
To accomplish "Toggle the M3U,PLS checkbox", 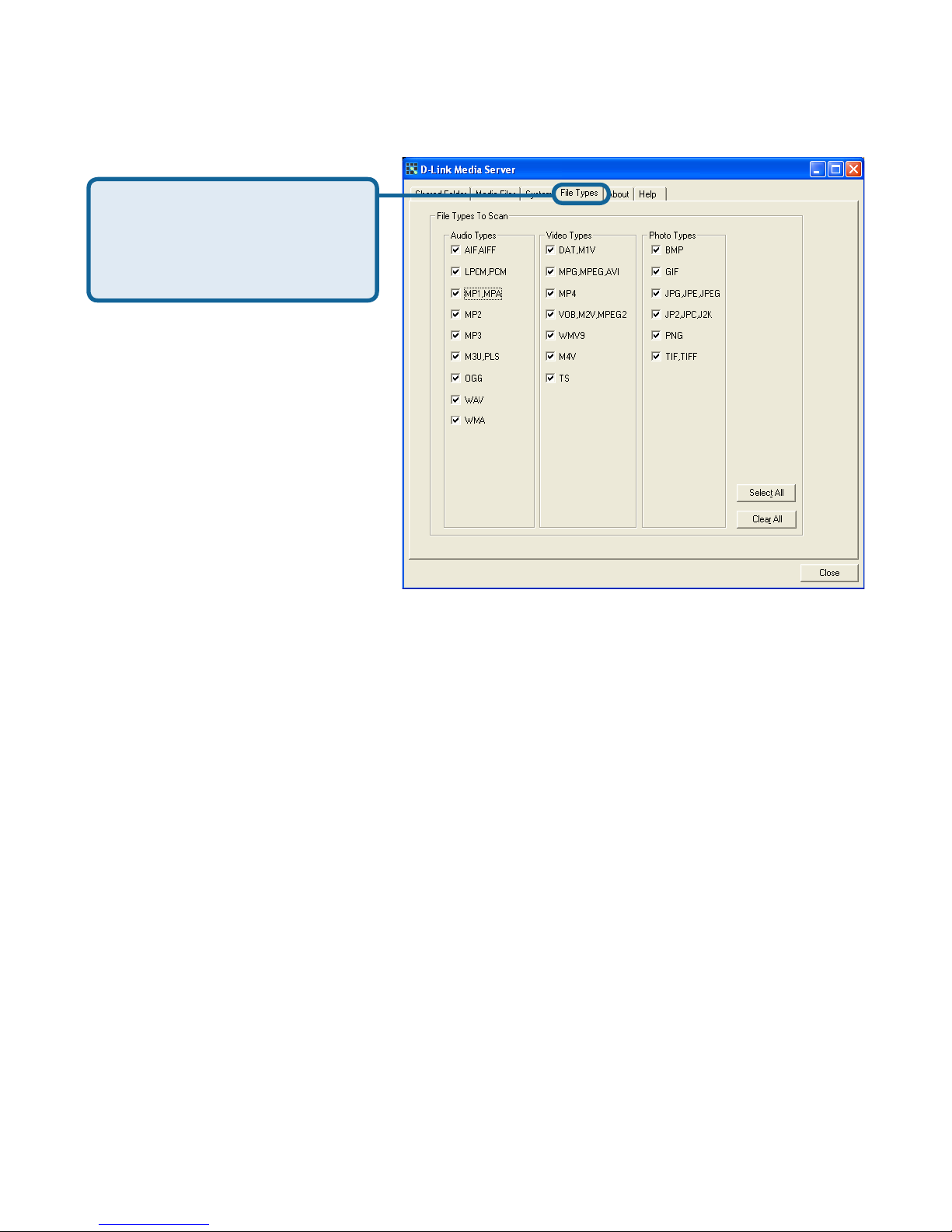I will pos(455,356).
